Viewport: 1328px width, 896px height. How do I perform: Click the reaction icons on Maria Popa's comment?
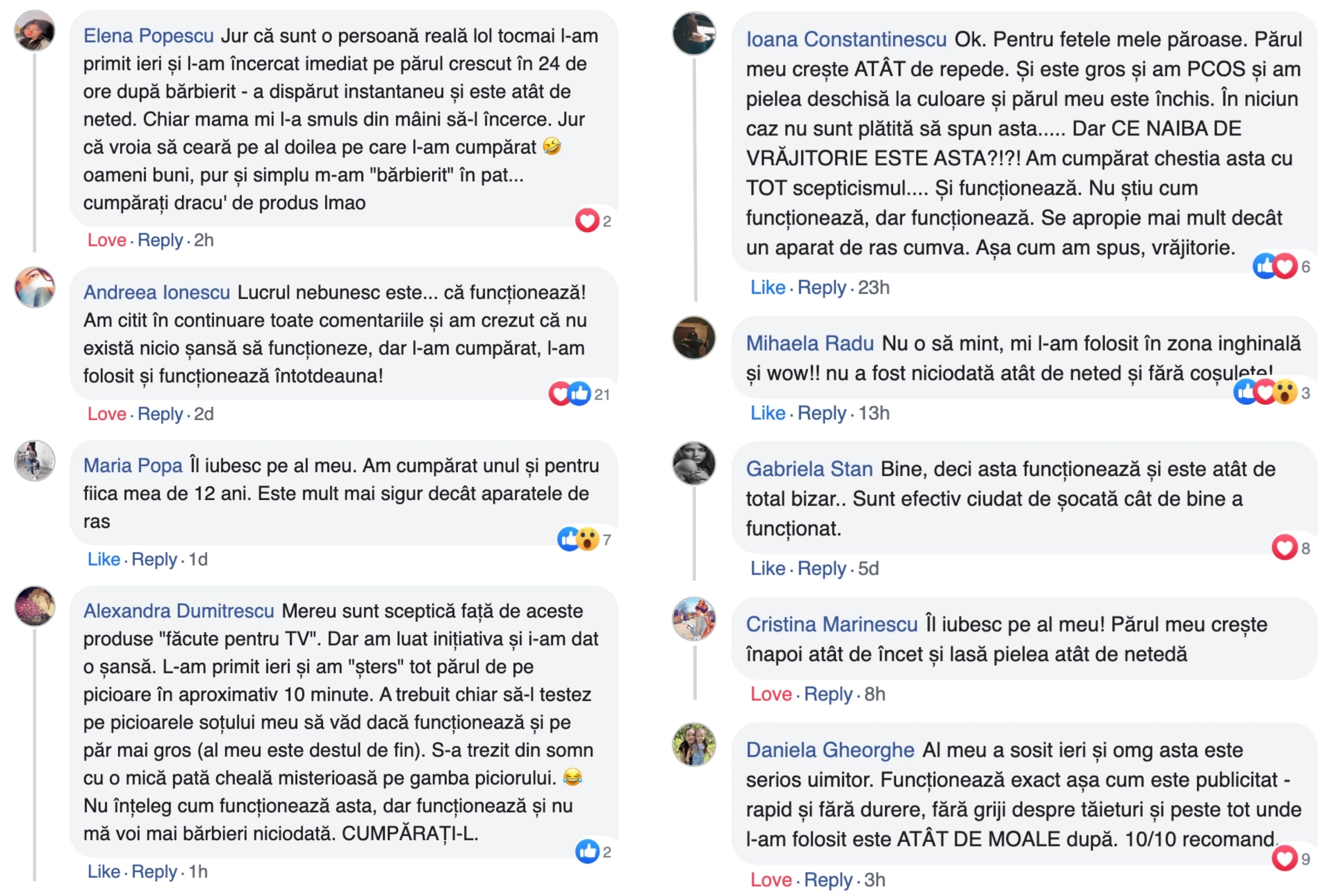tap(578, 538)
